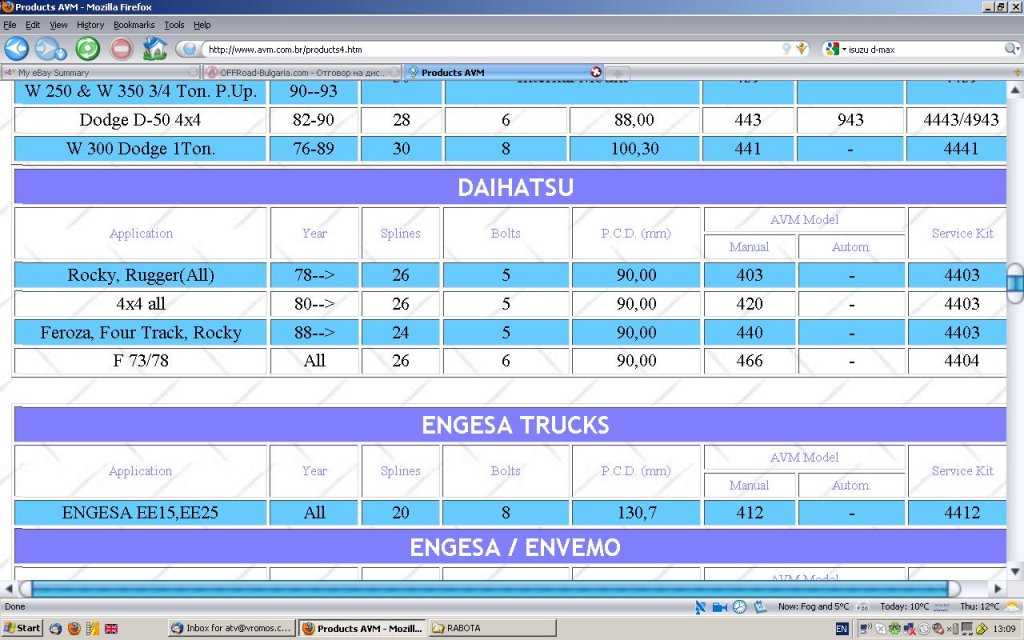Click the vertical scrollbar down arrow
This screenshot has width=1024, height=640.
pos(1014,571)
